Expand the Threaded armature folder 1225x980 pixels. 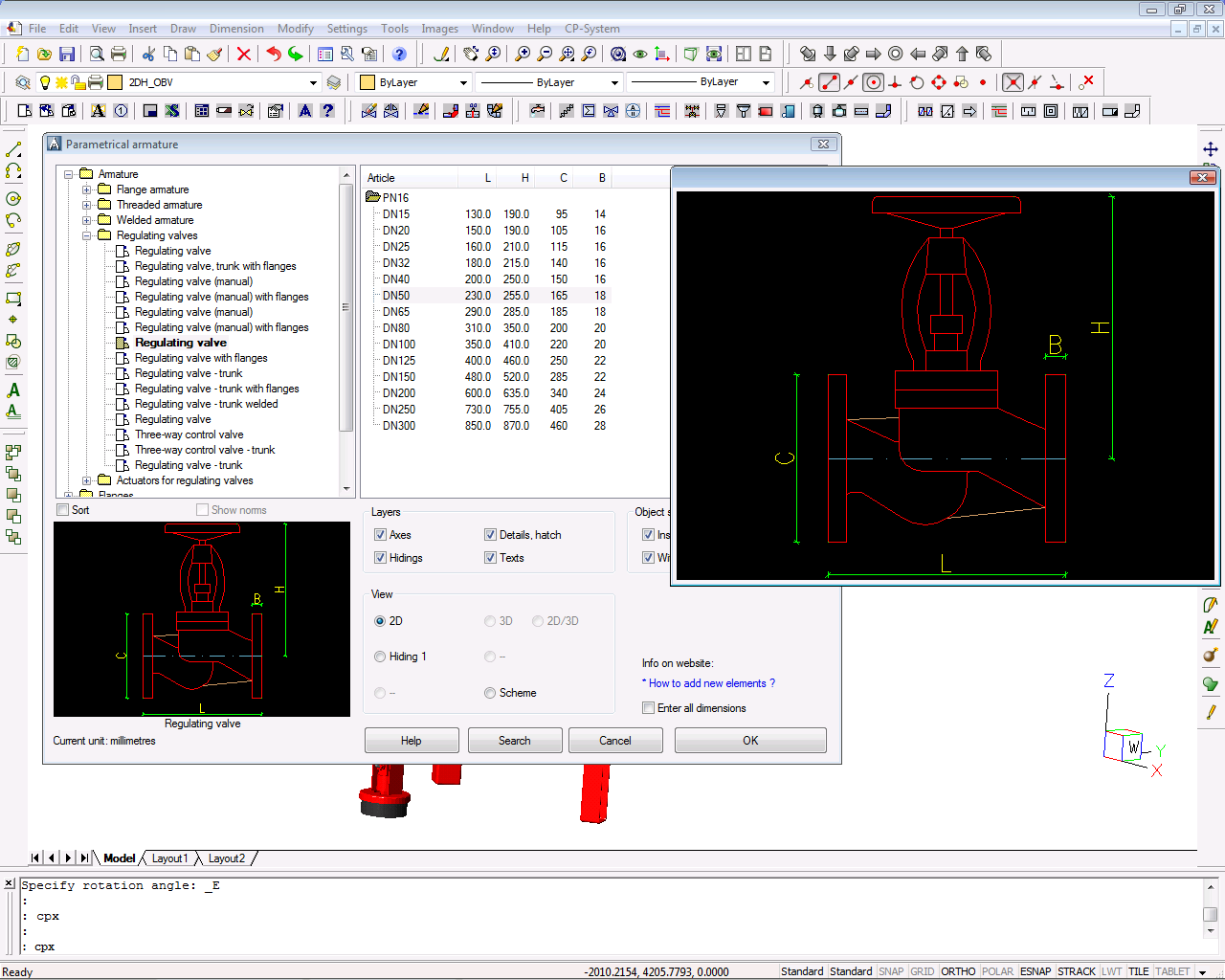click(86, 205)
